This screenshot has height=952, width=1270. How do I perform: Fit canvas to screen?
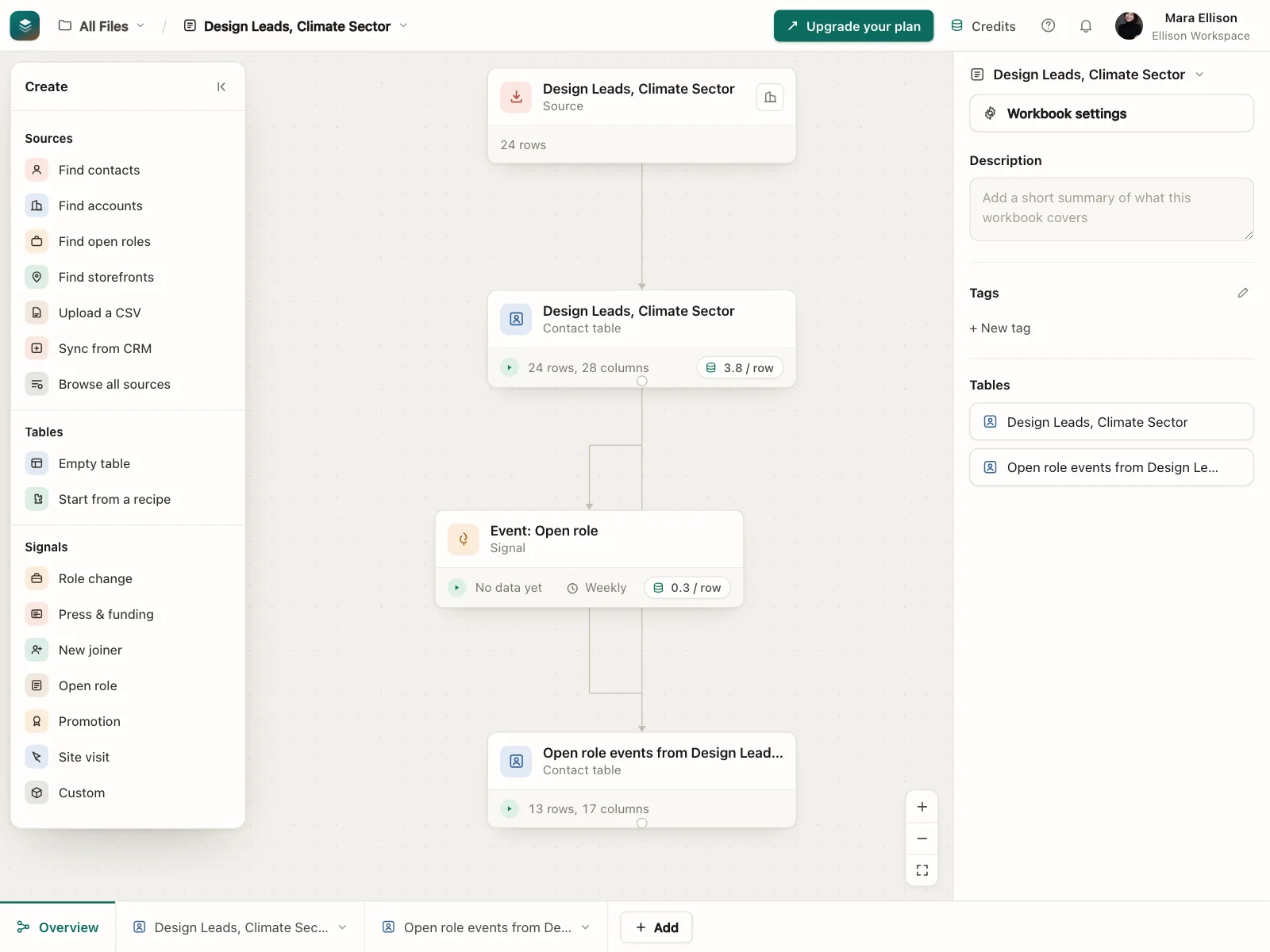(x=922, y=869)
